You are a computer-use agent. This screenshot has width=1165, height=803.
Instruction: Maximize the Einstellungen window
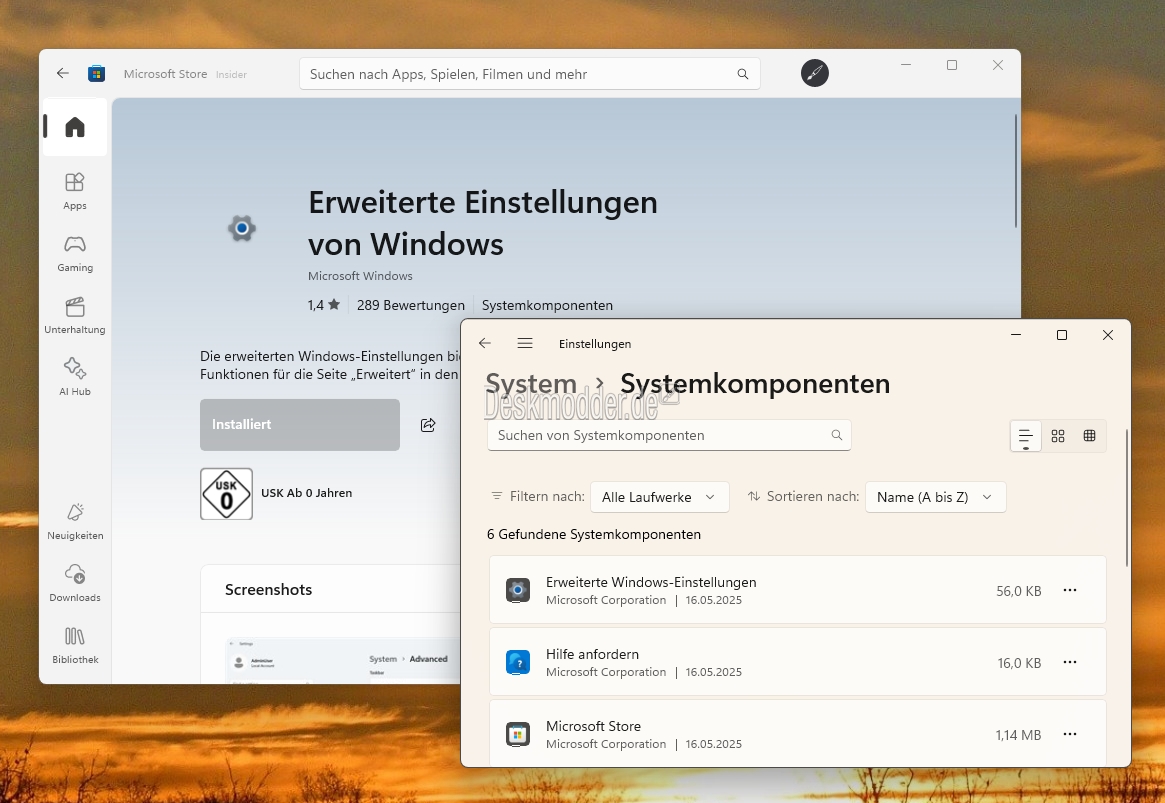click(1062, 335)
